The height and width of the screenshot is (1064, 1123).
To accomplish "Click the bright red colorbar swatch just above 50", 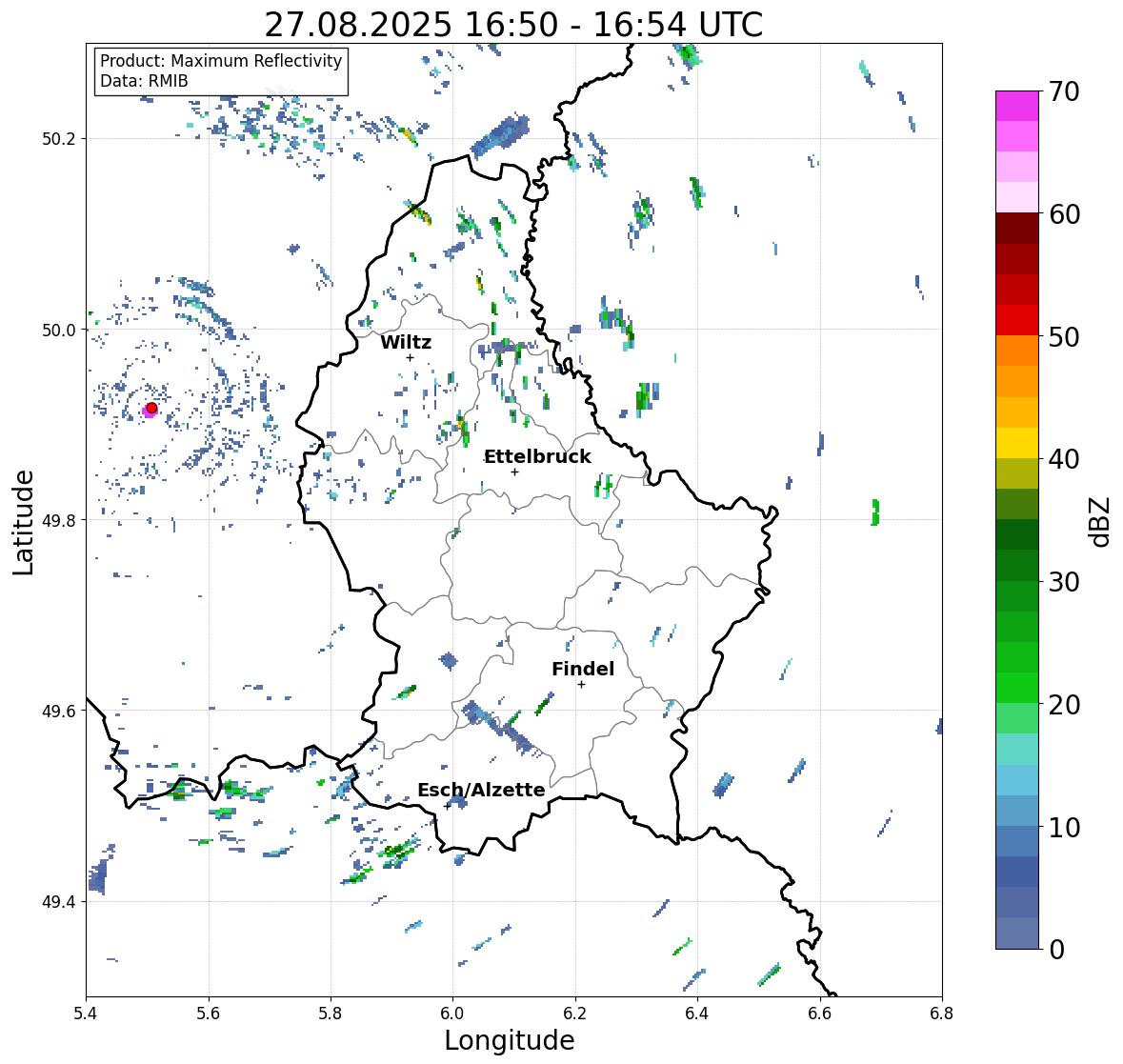I will click(x=1017, y=320).
